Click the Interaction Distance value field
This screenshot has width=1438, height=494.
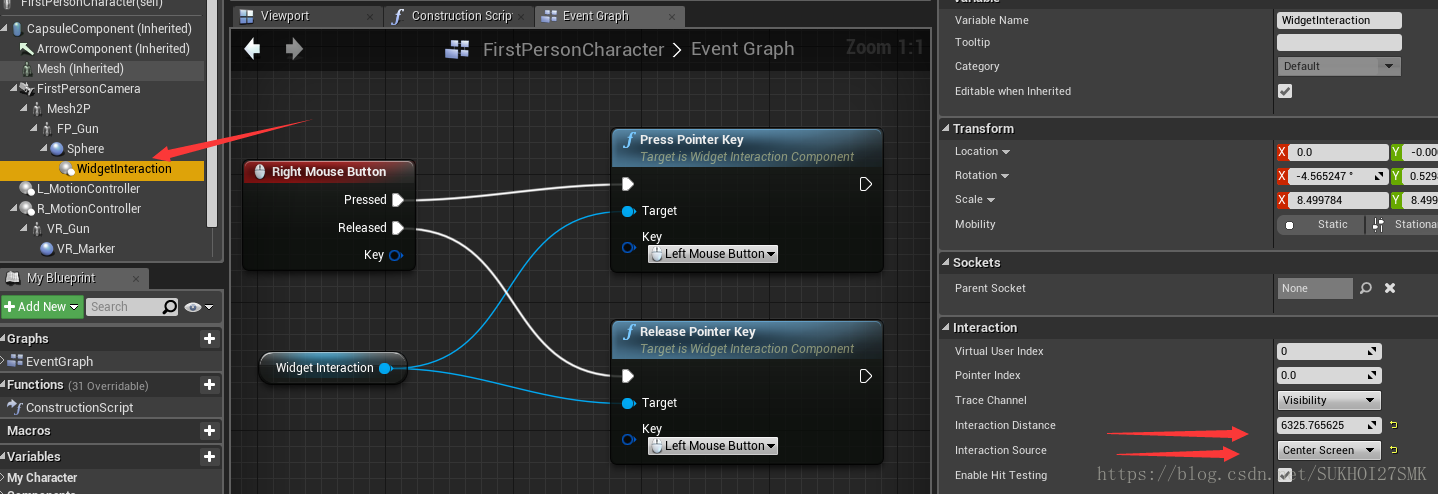(1329, 425)
